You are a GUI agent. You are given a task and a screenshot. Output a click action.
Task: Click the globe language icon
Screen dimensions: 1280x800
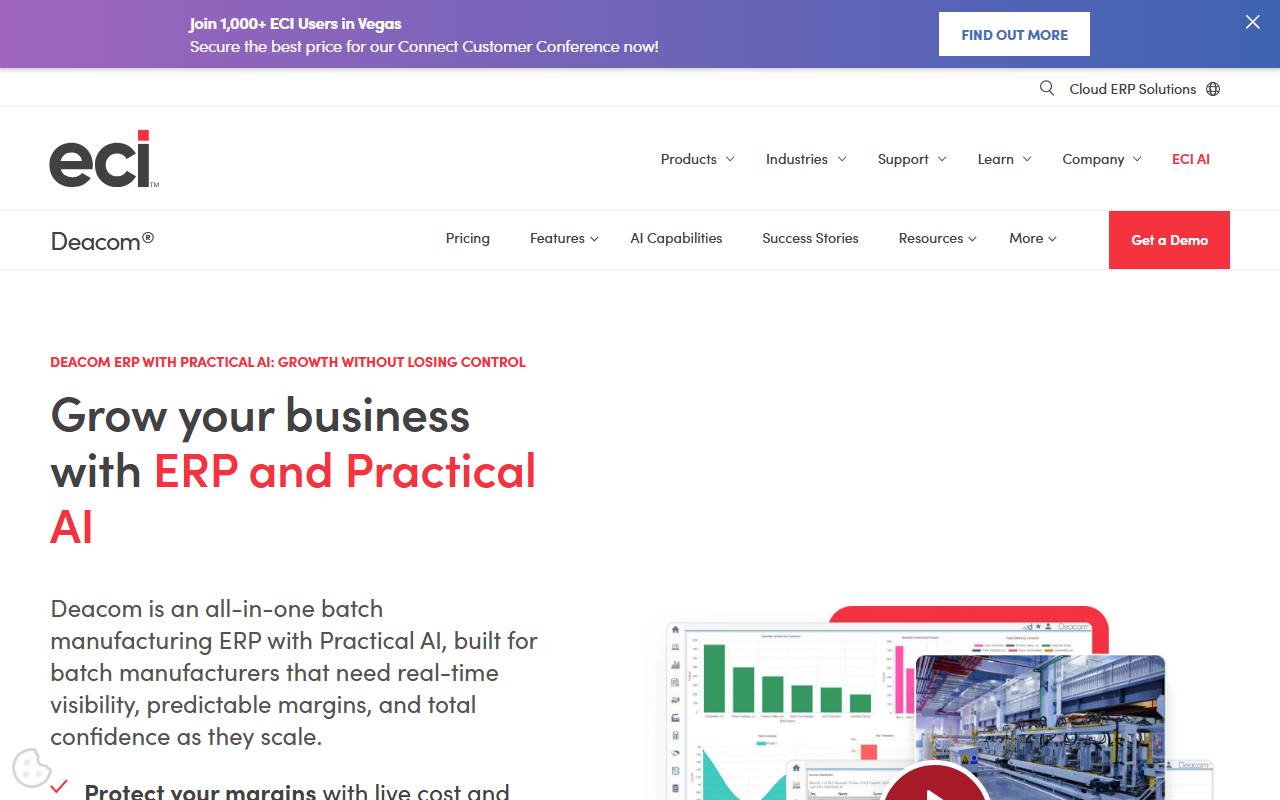coord(1213,89)
